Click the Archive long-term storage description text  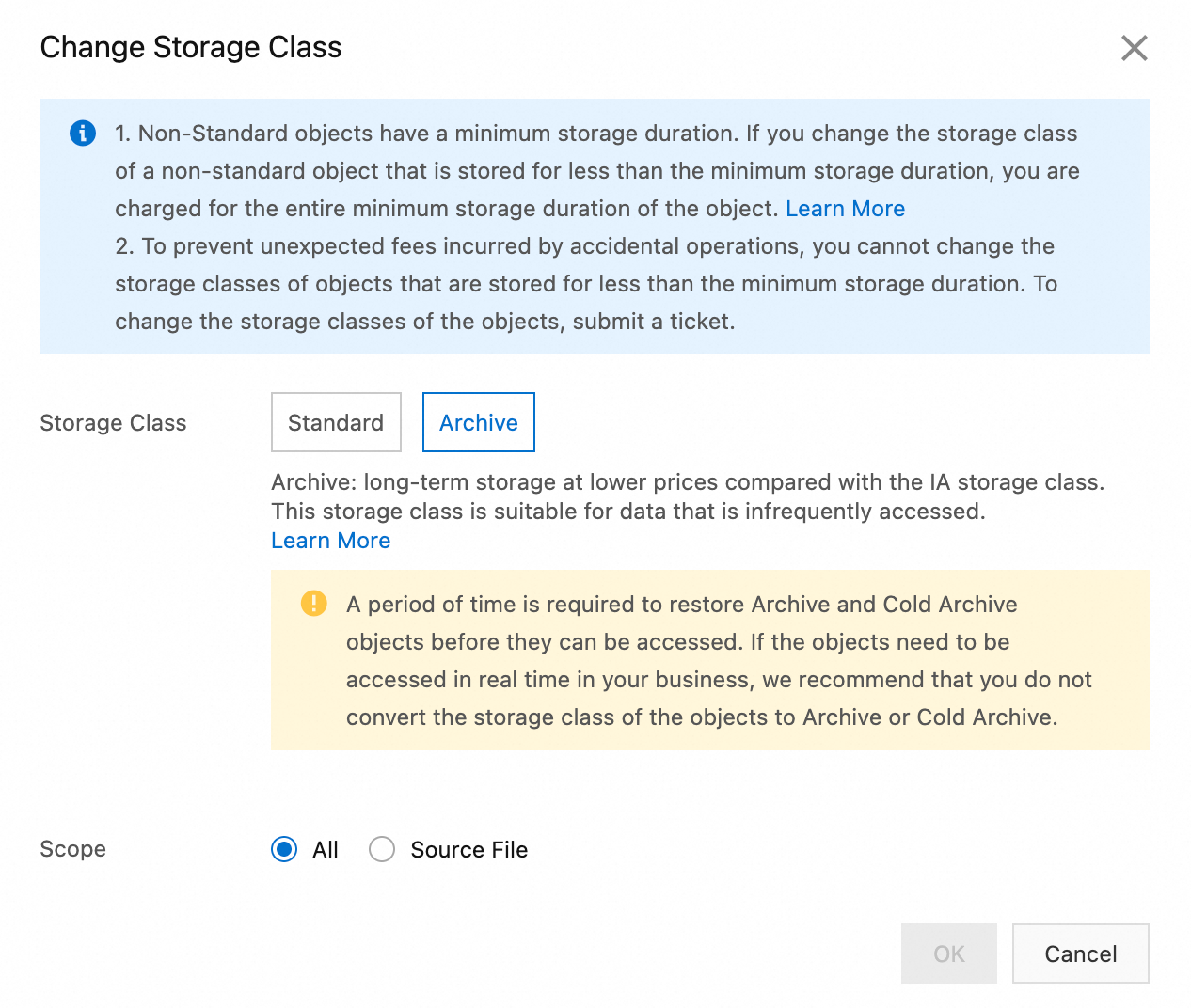(x=688, y=496)
